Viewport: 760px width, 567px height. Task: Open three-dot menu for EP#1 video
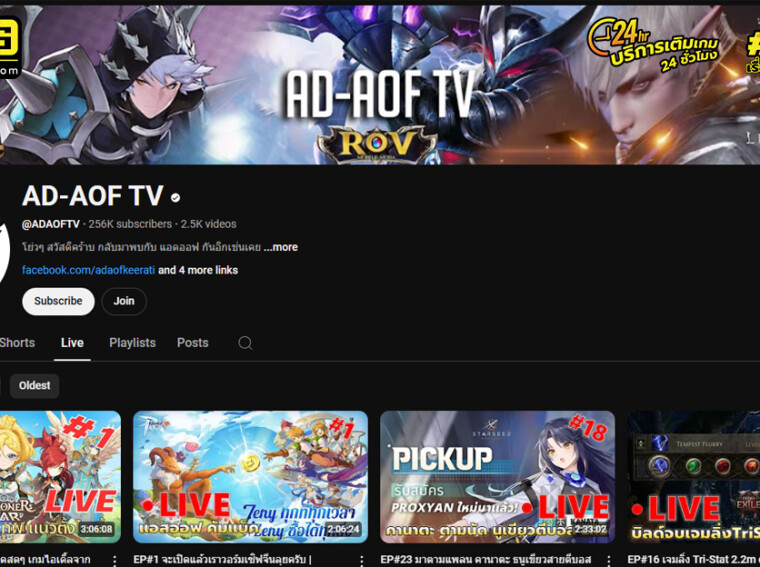tap(361, 561)
